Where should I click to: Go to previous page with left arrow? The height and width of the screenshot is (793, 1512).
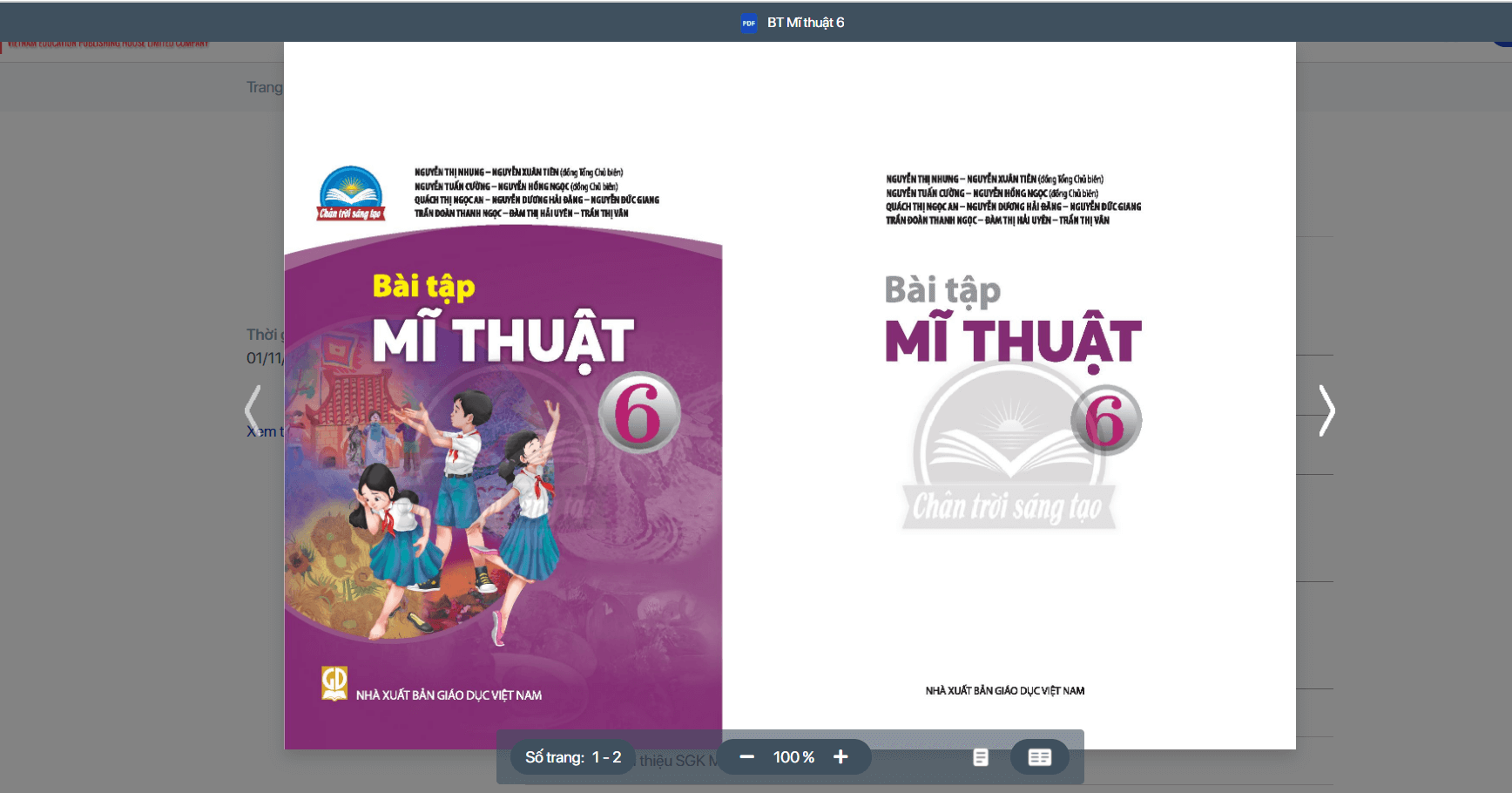pos(253,410)
